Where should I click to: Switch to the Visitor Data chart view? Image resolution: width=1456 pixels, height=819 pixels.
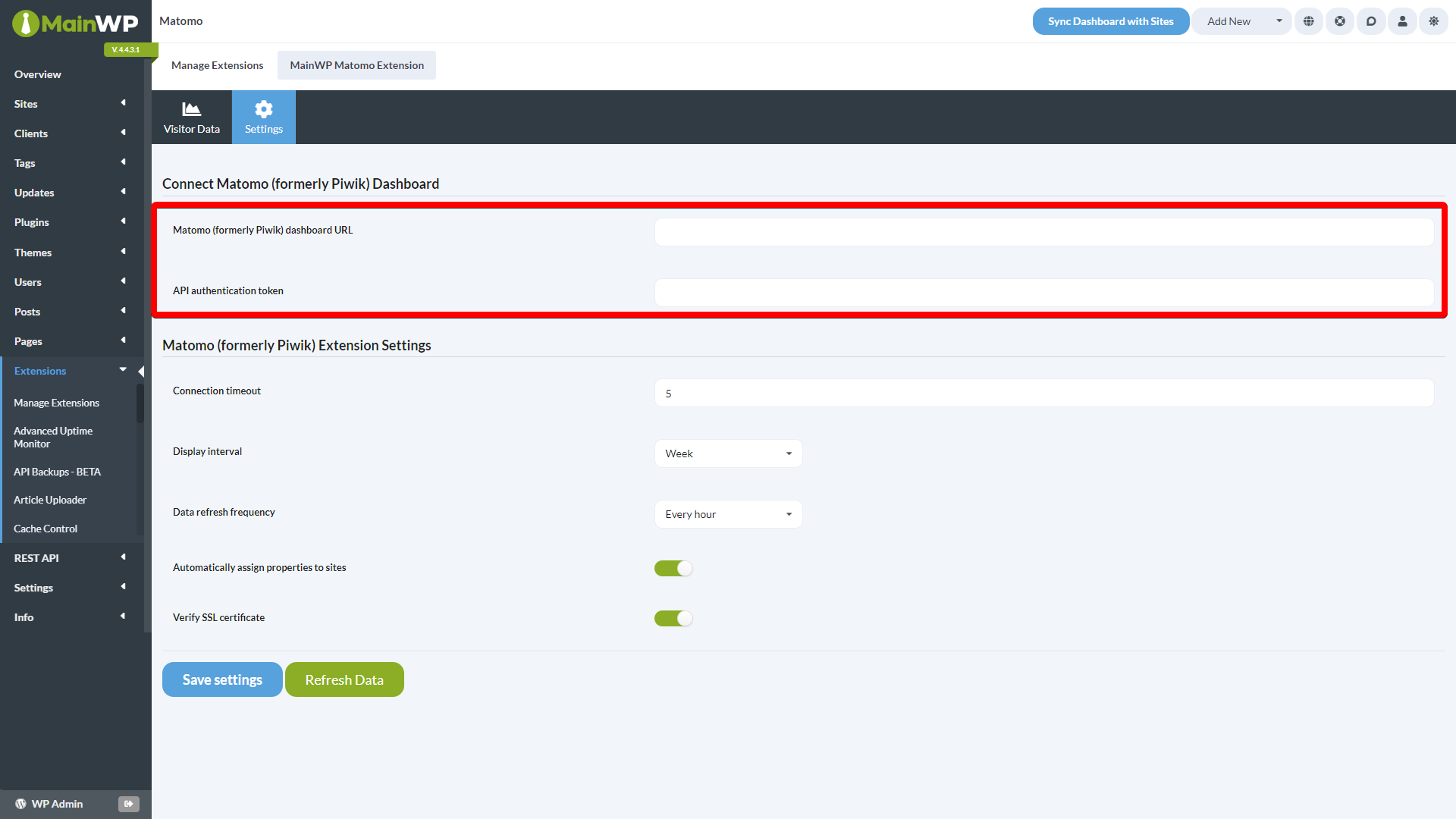(x=191, y=117)
